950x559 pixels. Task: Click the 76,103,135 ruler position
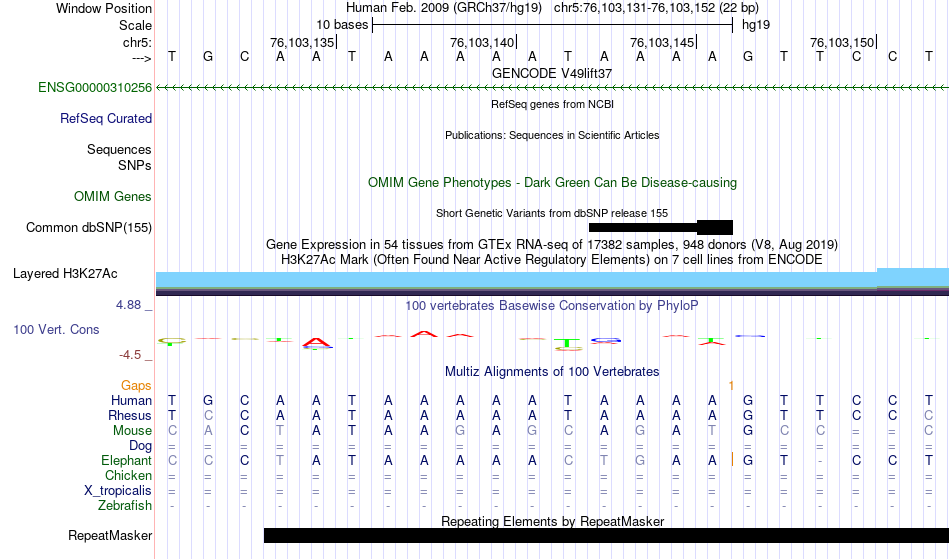[302, 42]
